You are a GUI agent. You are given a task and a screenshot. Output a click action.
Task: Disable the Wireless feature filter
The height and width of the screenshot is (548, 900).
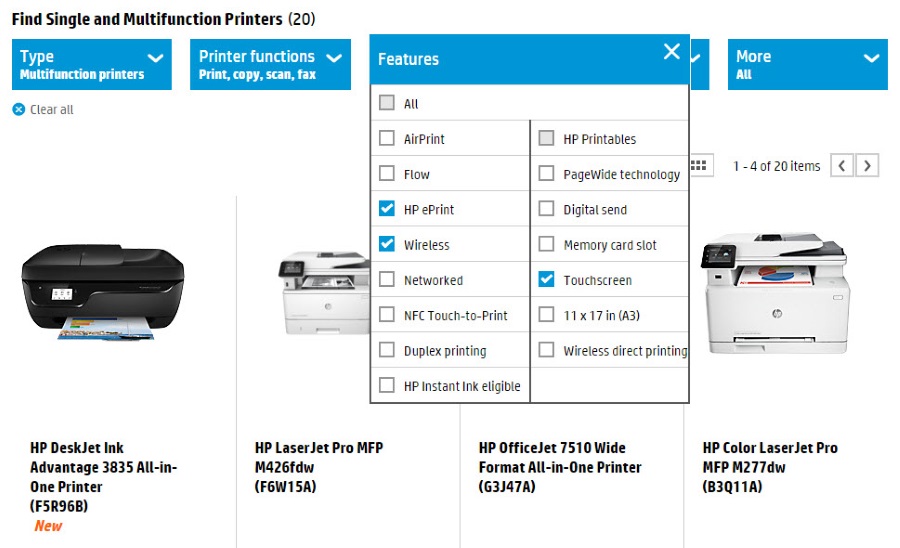387,244
